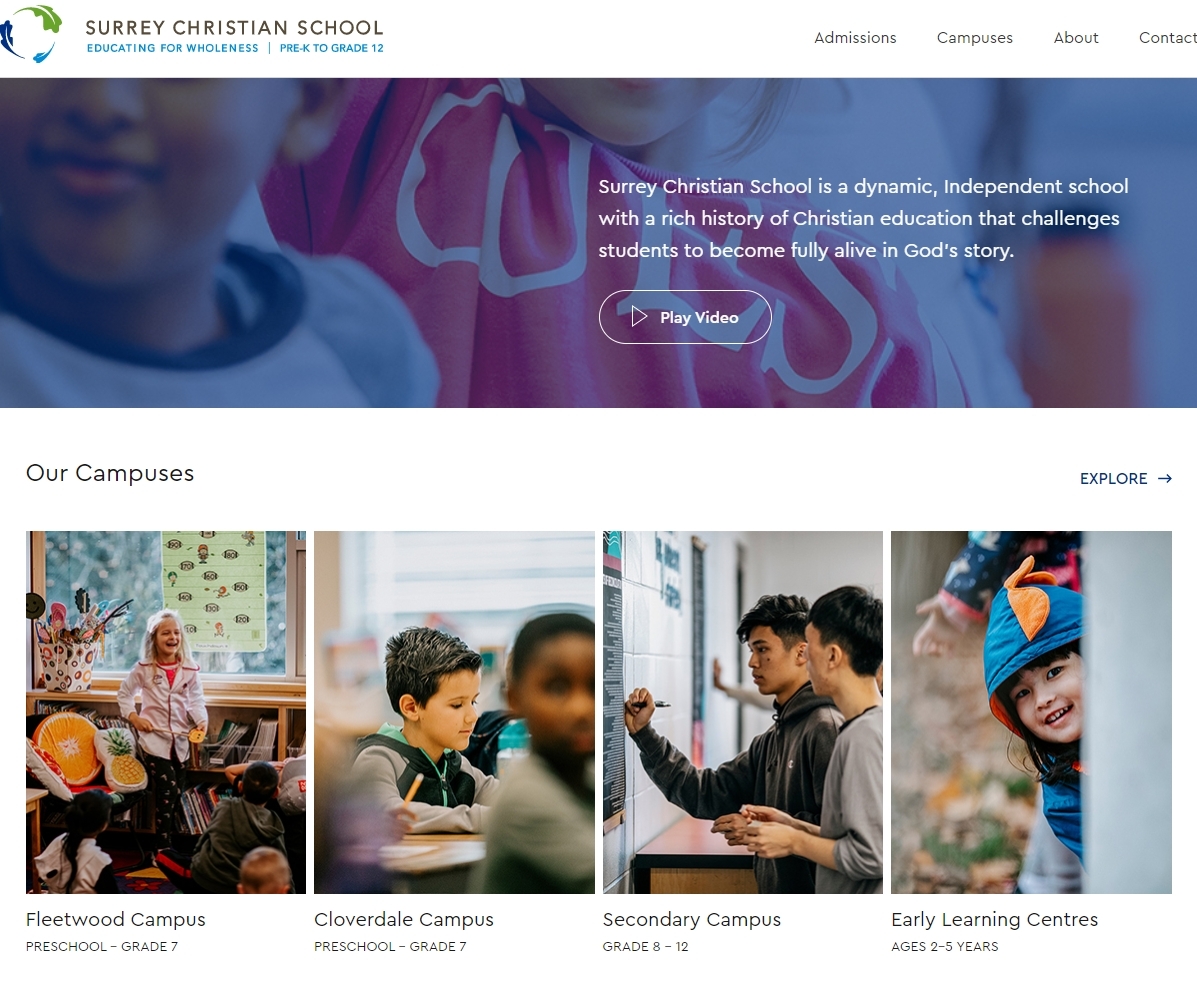Click the Our Campuses heading
Image resolution: width=1197 pixels, height=988 pixels.
click(x=110, y=473)
